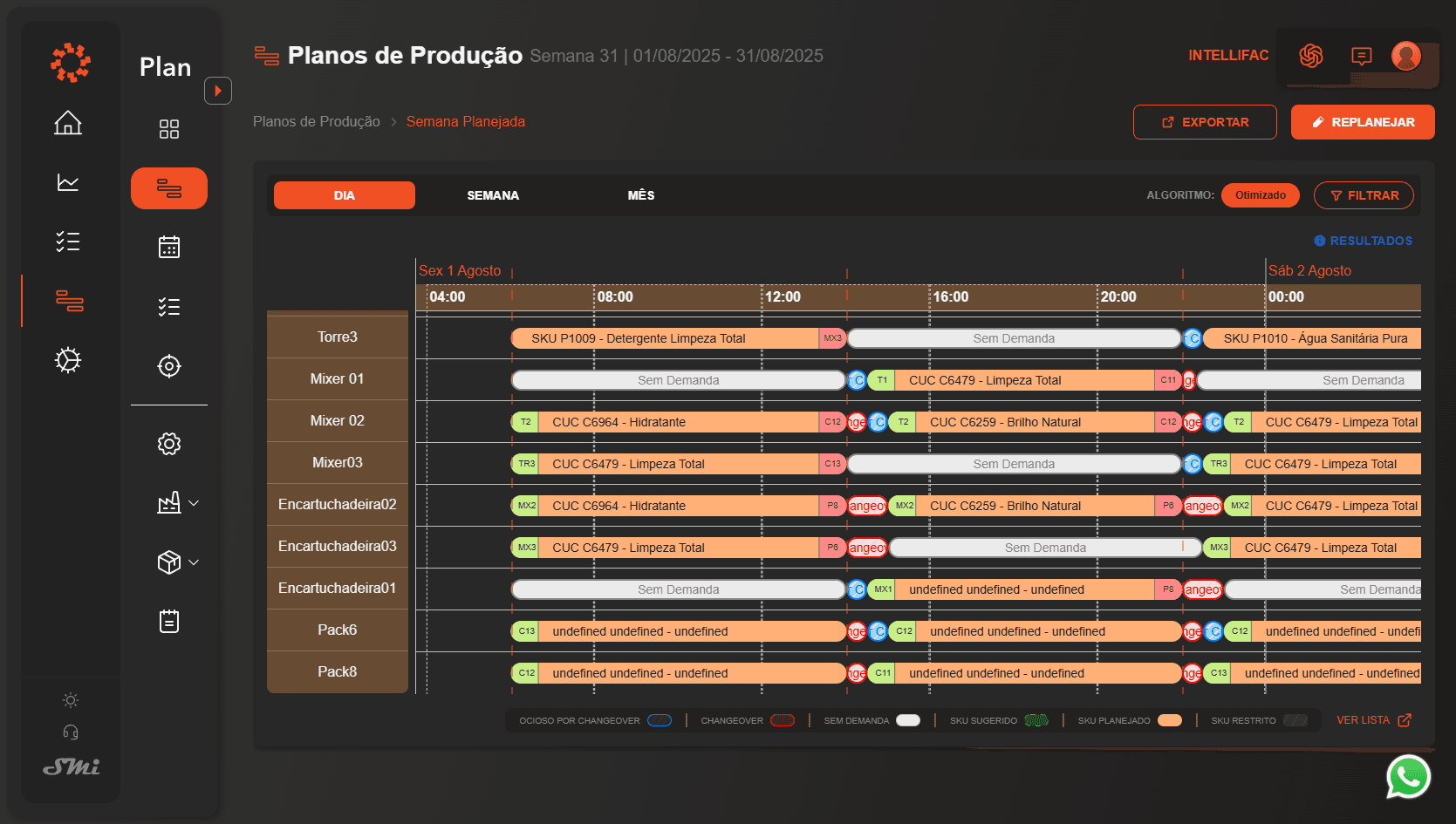
Task: Click the SKU Planejado legend swatch
Action: [1169, 720]
